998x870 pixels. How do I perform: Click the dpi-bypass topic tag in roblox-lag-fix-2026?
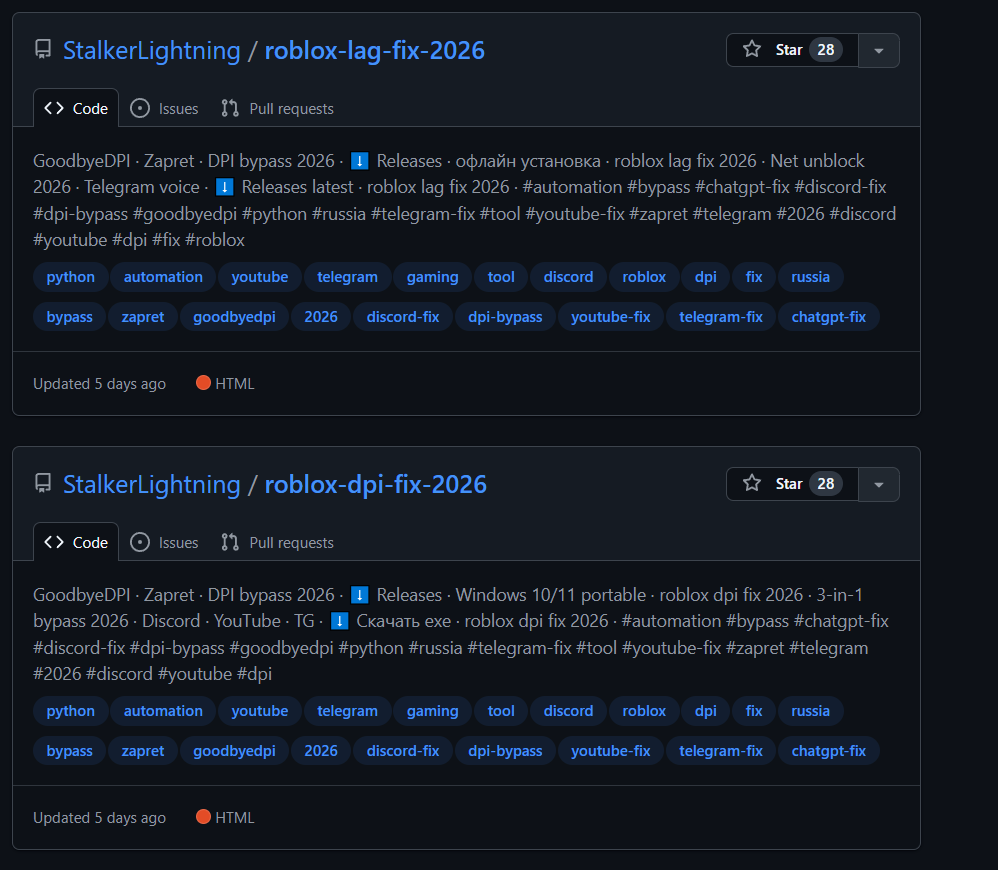point(505,316)
